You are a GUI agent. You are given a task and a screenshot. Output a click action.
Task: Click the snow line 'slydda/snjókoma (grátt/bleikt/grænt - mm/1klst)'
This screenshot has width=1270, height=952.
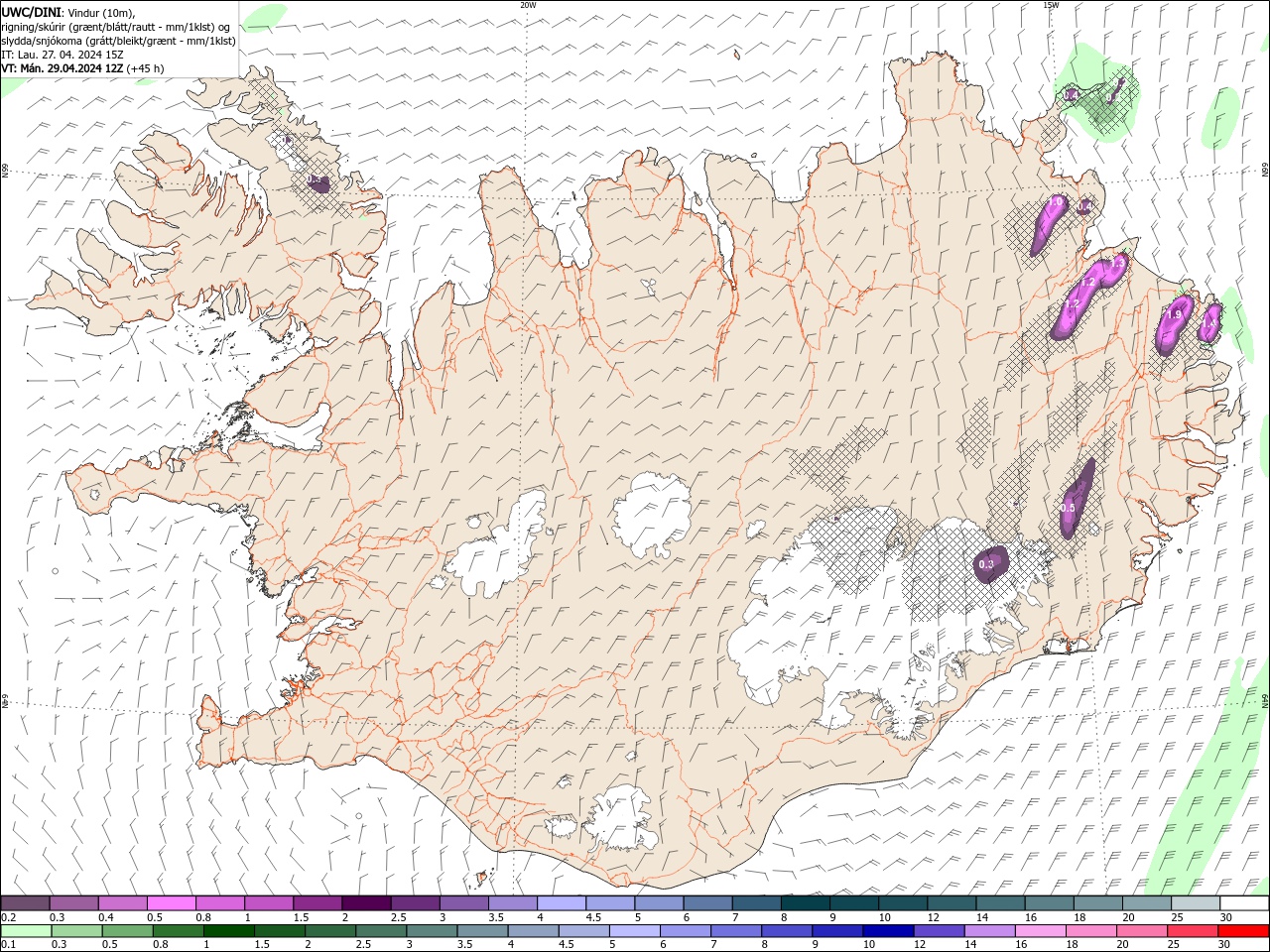point(118,41)
